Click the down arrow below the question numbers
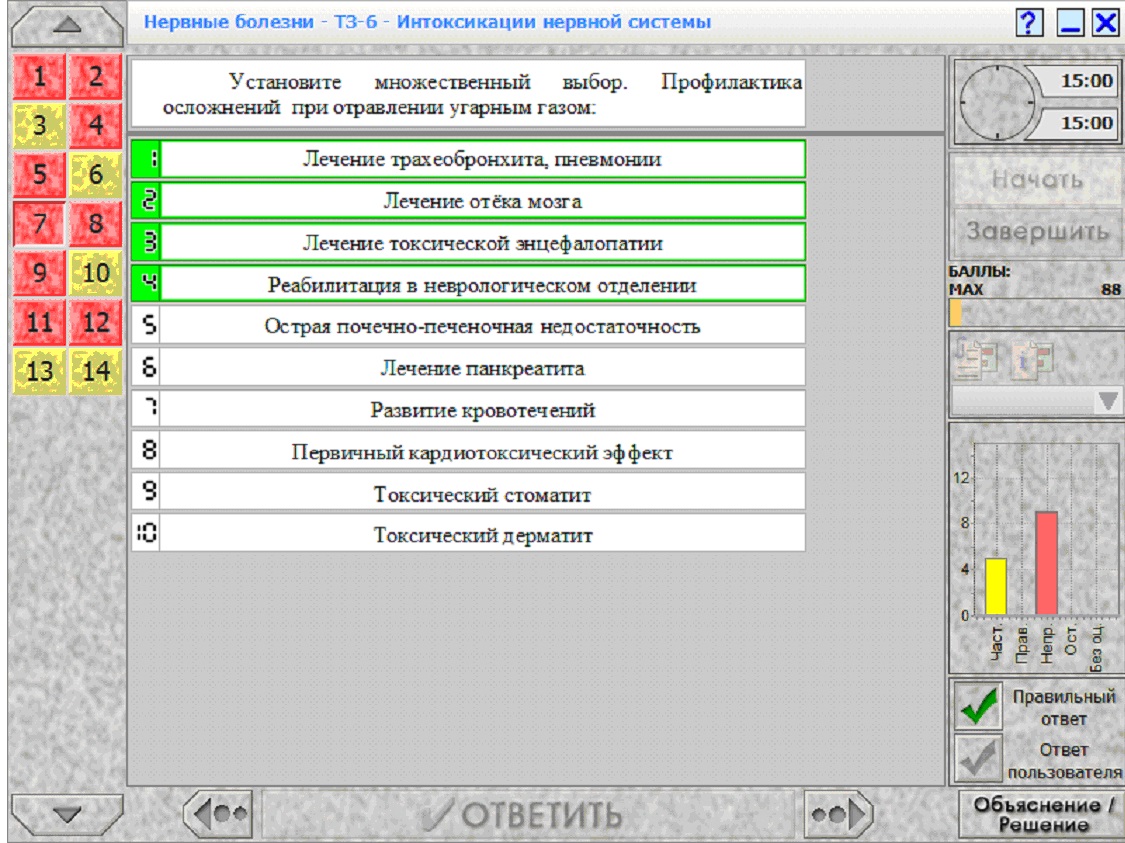Screen dimensions: 1125x843 coord(67,814)
